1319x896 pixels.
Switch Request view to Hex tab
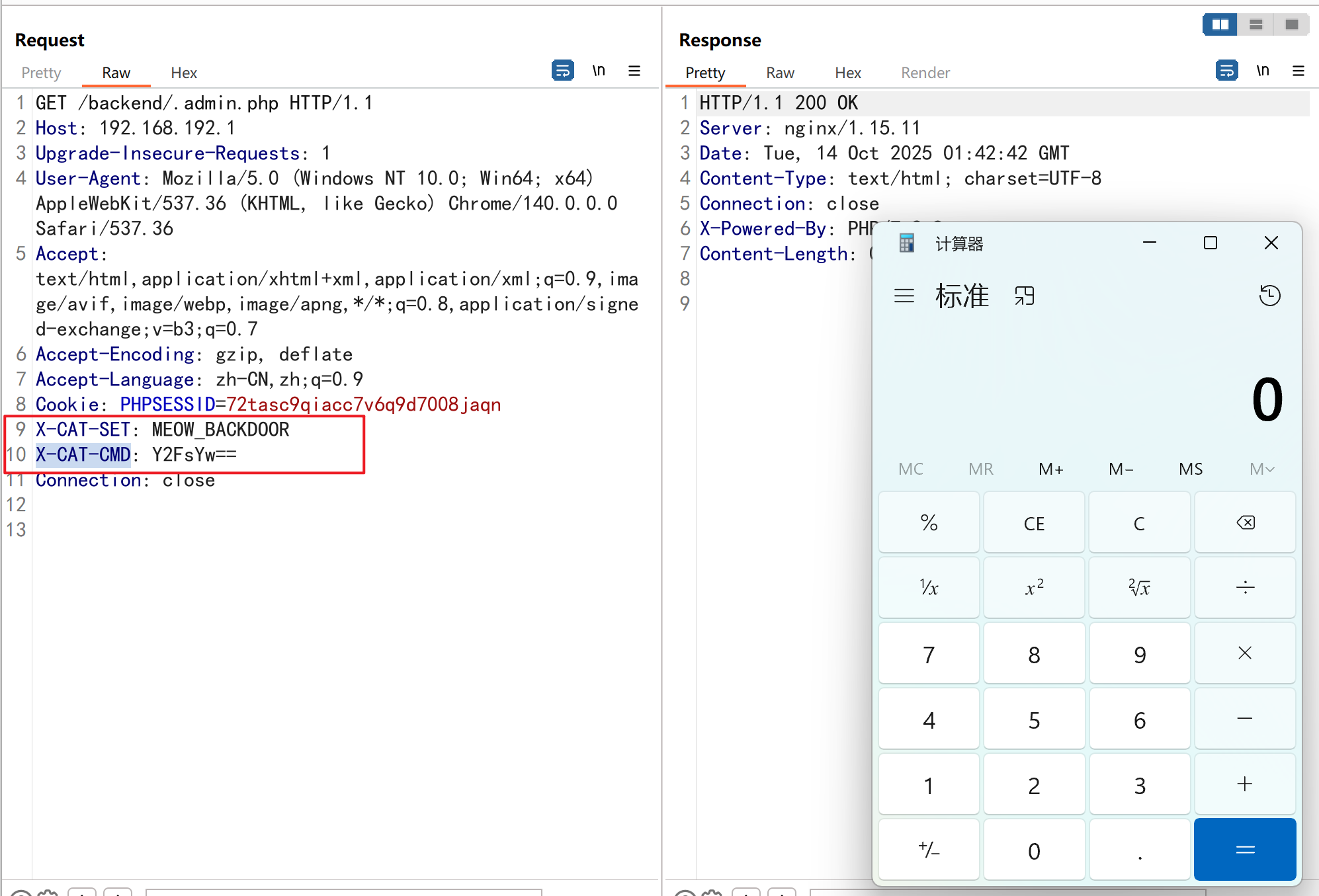point(184,73)
